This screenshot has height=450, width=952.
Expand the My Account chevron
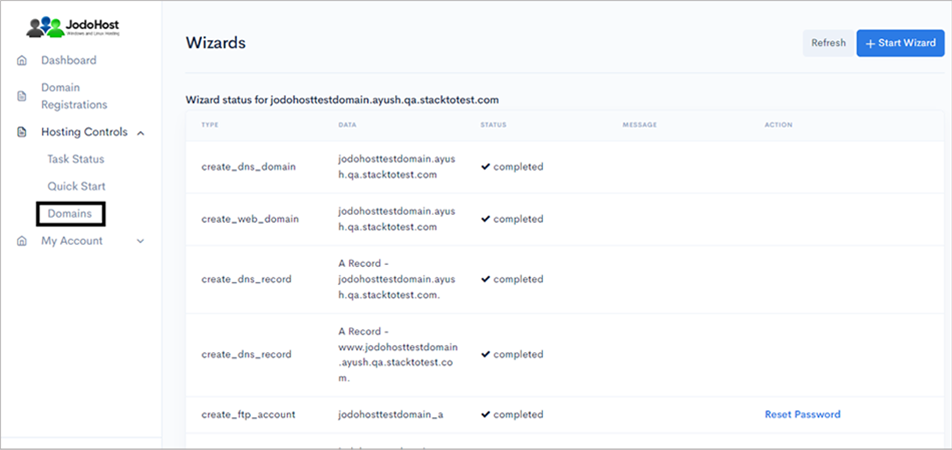click(140, 241)
